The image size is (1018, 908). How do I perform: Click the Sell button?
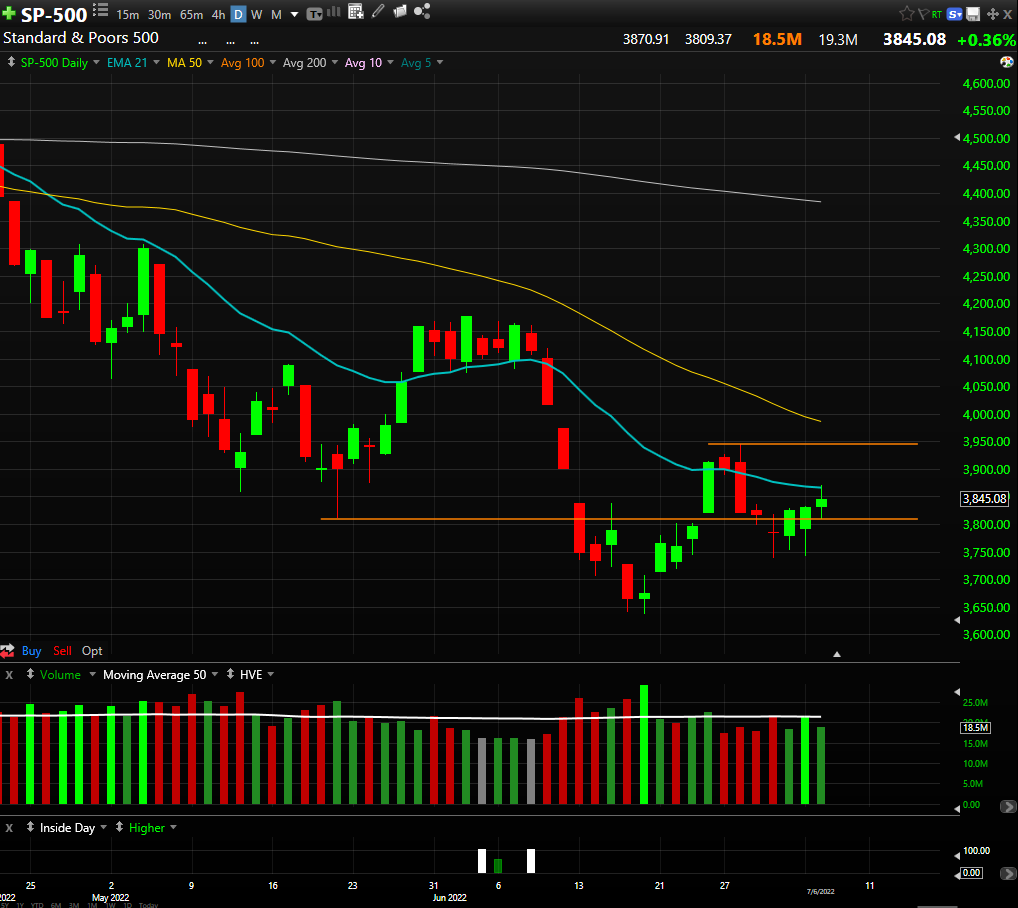pyautogui.click(x=62, y=650)
